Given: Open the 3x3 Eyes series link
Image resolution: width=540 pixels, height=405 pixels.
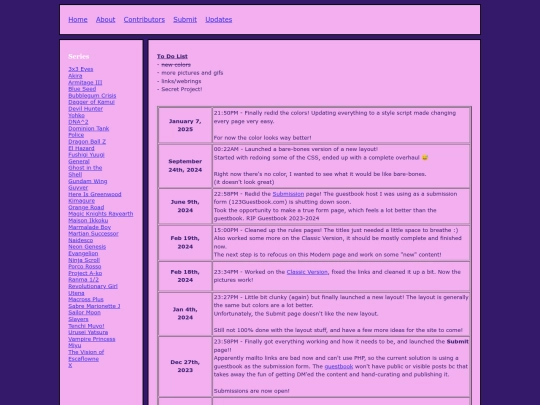Looking at the screenshot, I should point(81,69).
